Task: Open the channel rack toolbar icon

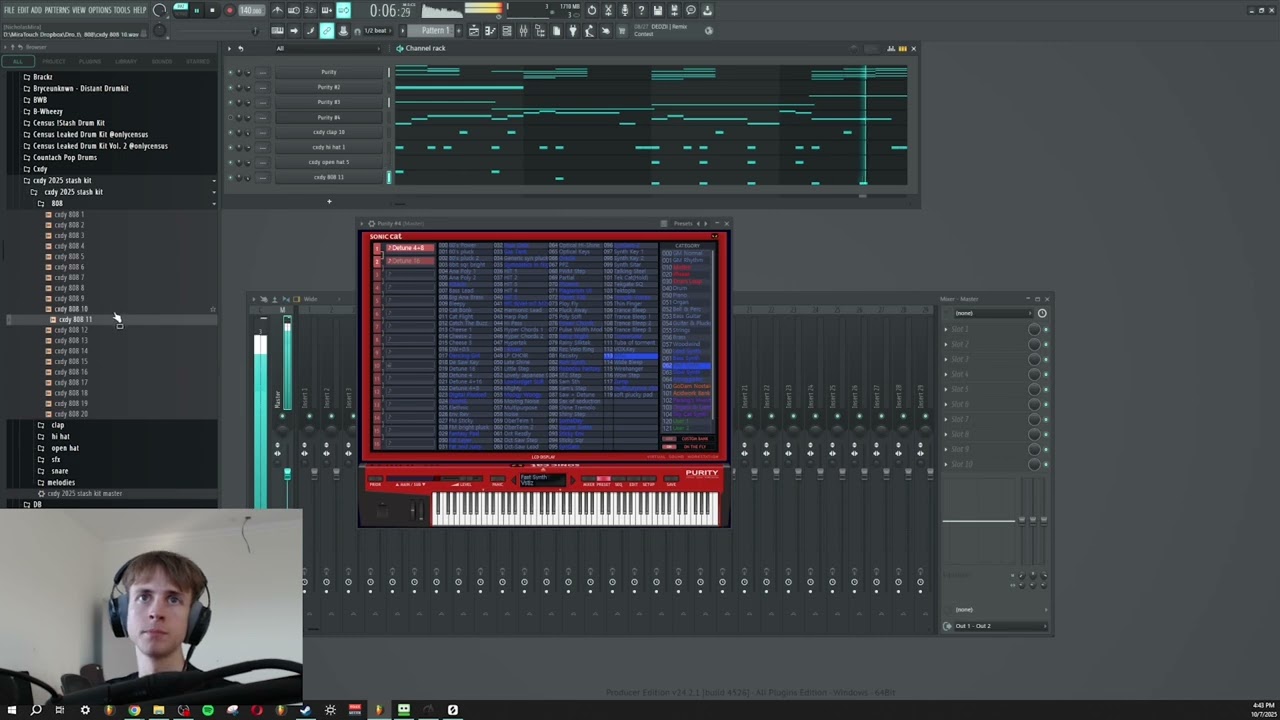Action: click(x=507, y=31)
